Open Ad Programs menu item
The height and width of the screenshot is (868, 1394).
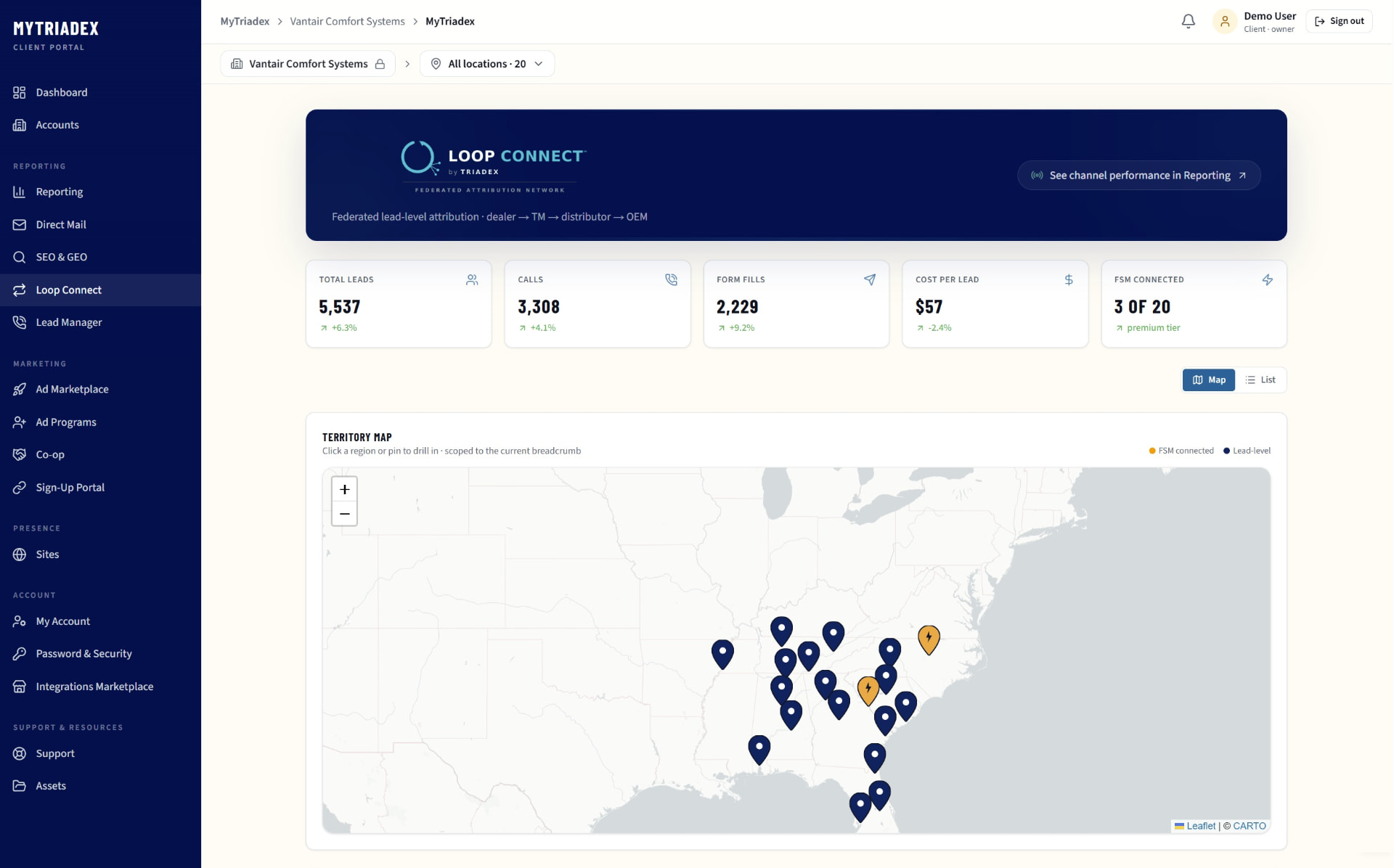click(100, 422)
